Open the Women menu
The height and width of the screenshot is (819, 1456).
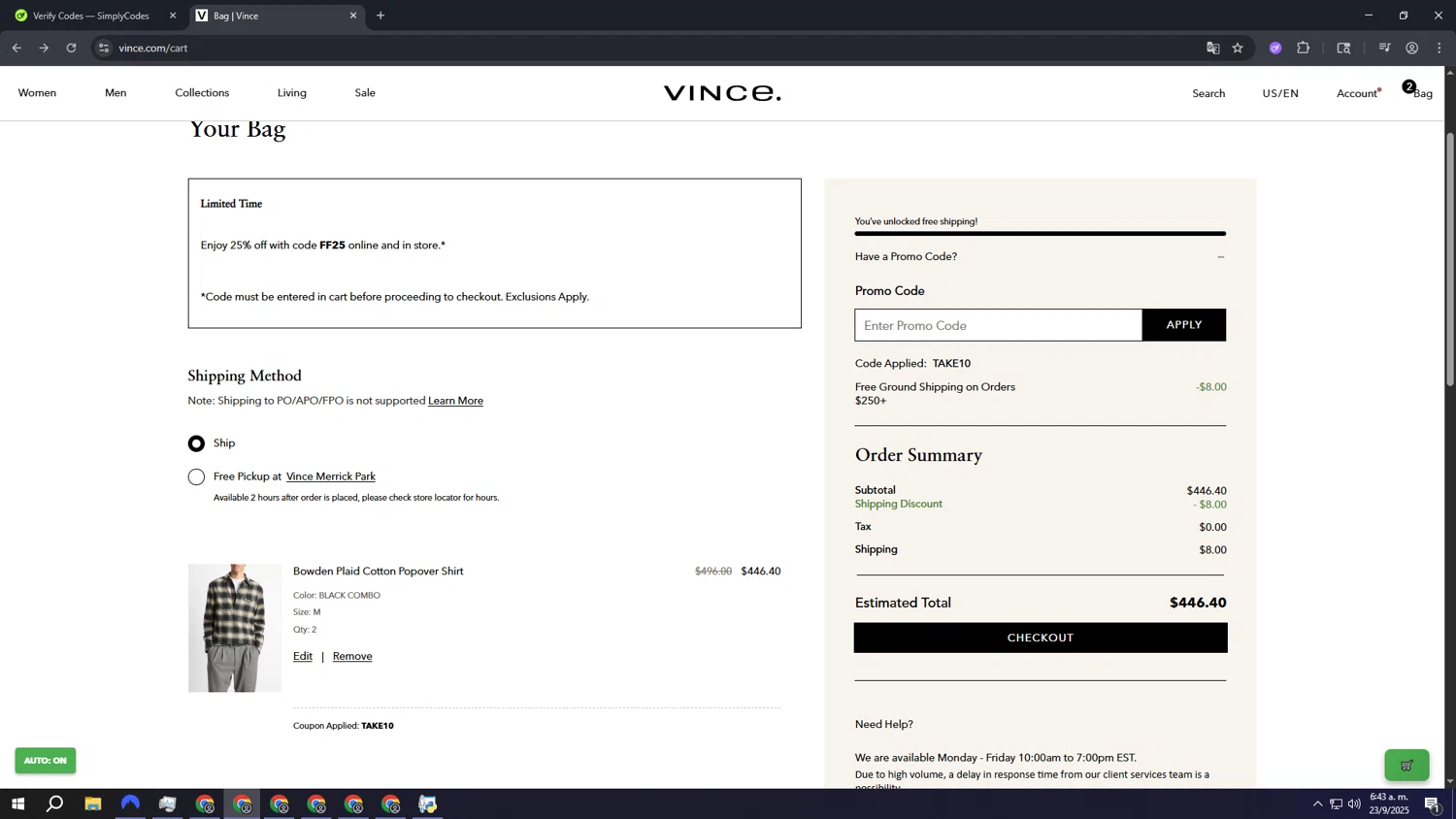[37, 93]
